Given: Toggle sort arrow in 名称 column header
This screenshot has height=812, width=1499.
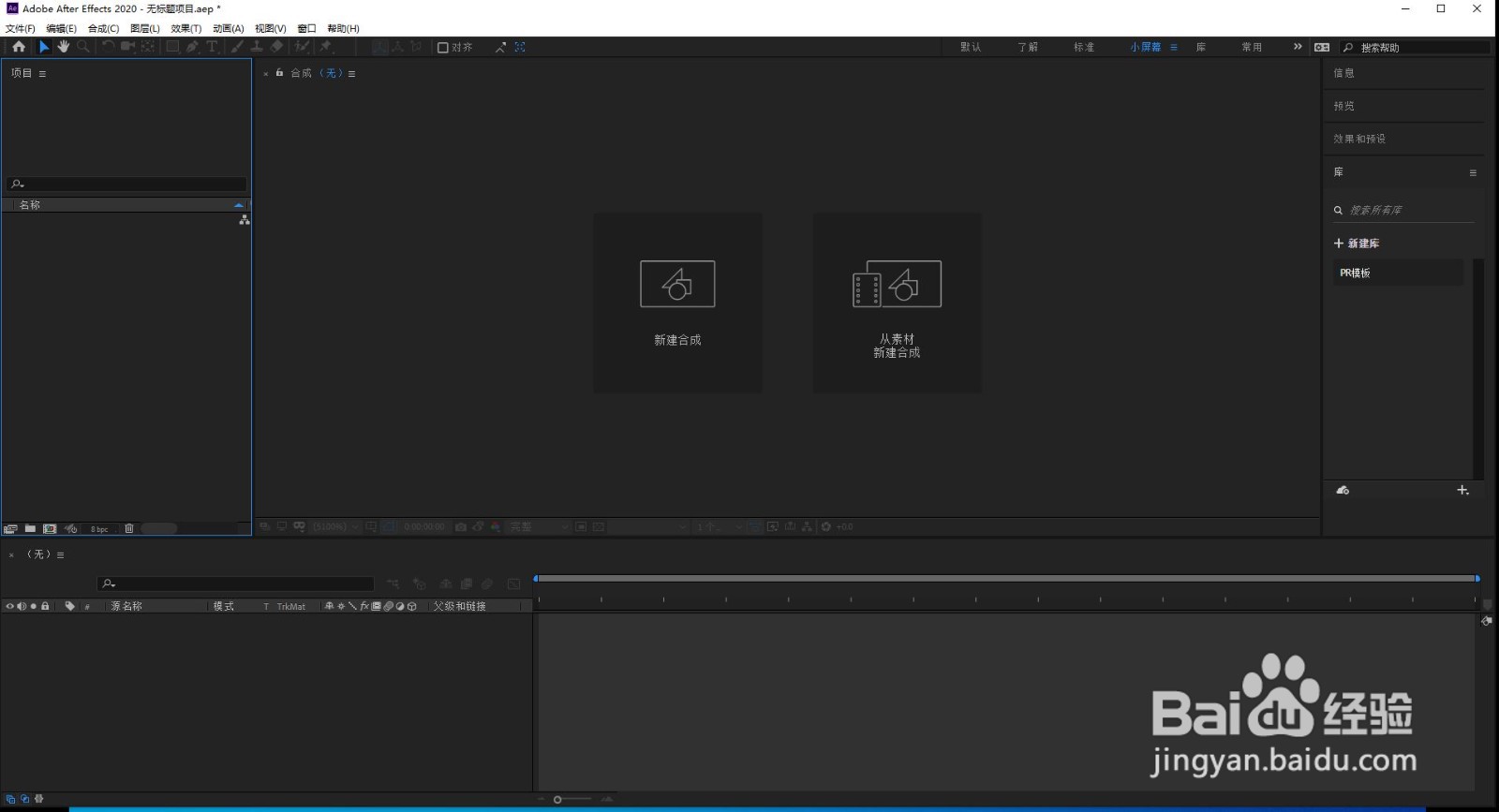Looking at the screenshot, I should pos(238,204).
